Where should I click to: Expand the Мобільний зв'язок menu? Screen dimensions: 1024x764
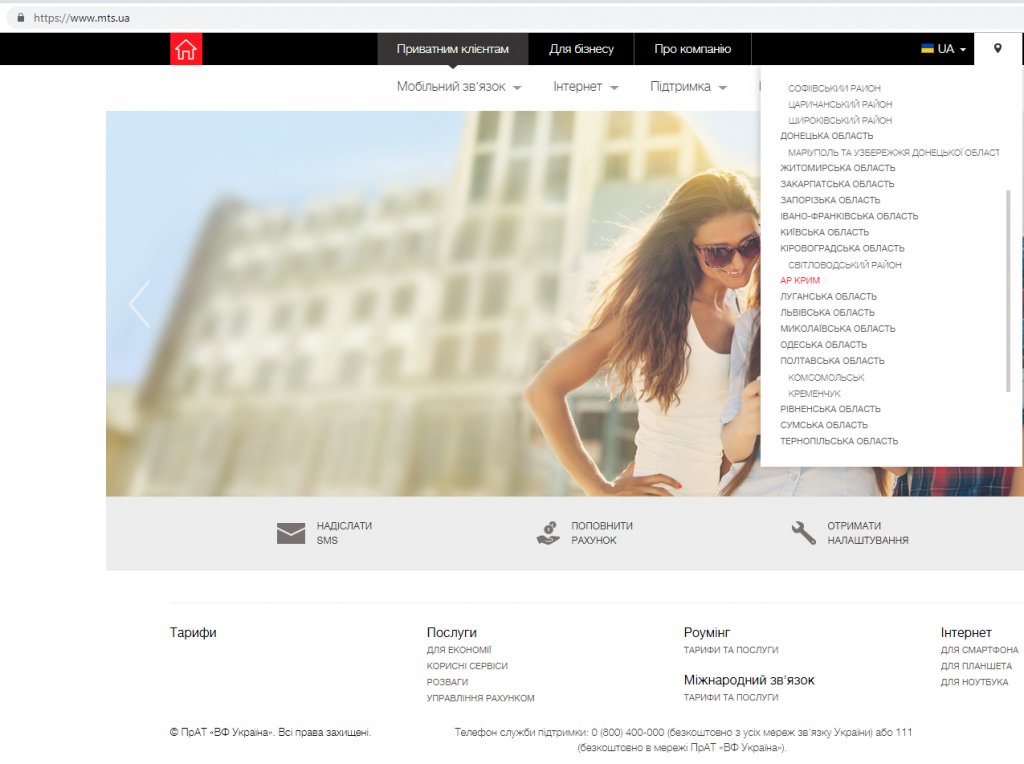pos(459,87)
